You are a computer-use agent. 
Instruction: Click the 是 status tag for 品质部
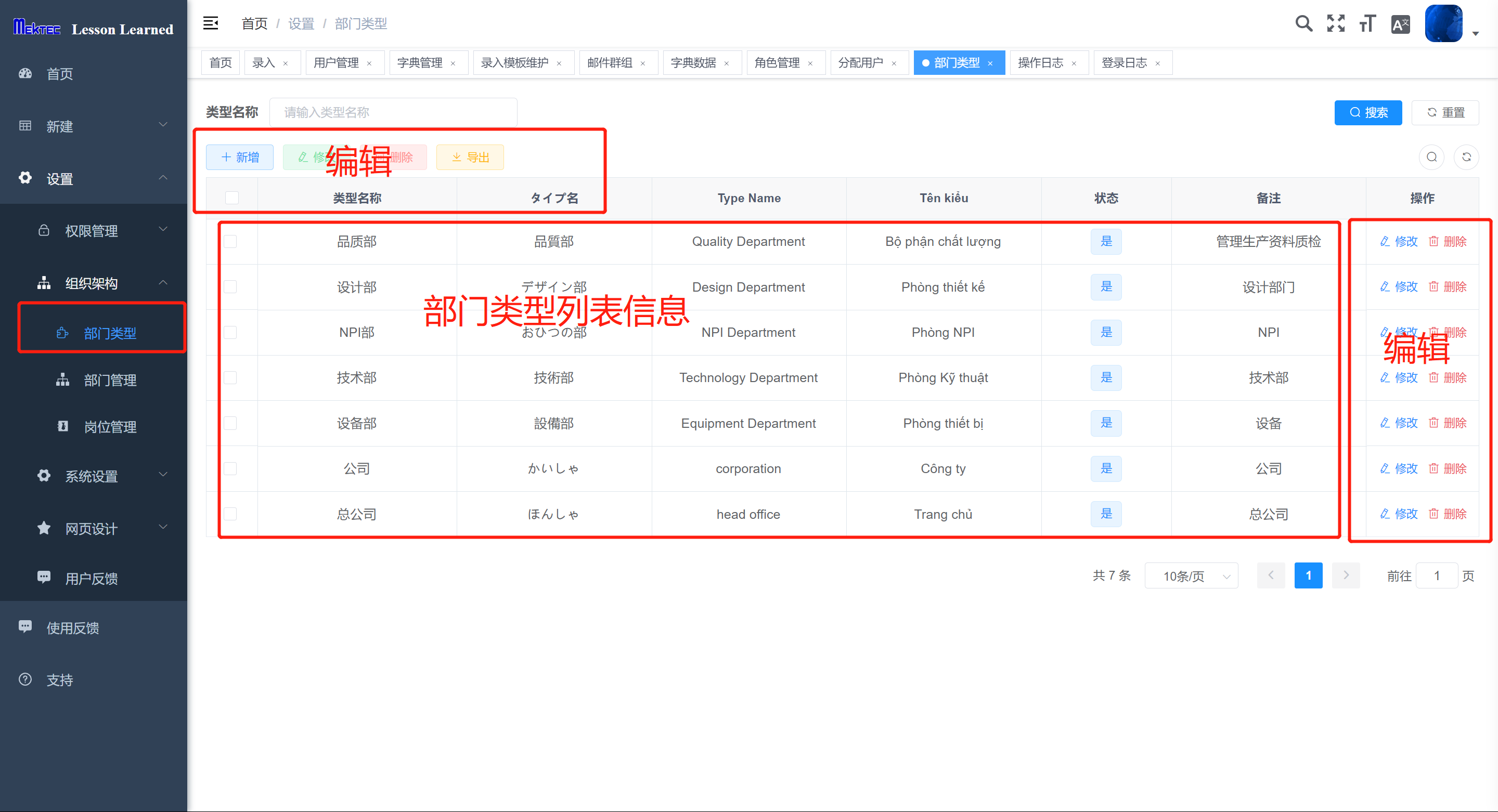point(1106,241)
